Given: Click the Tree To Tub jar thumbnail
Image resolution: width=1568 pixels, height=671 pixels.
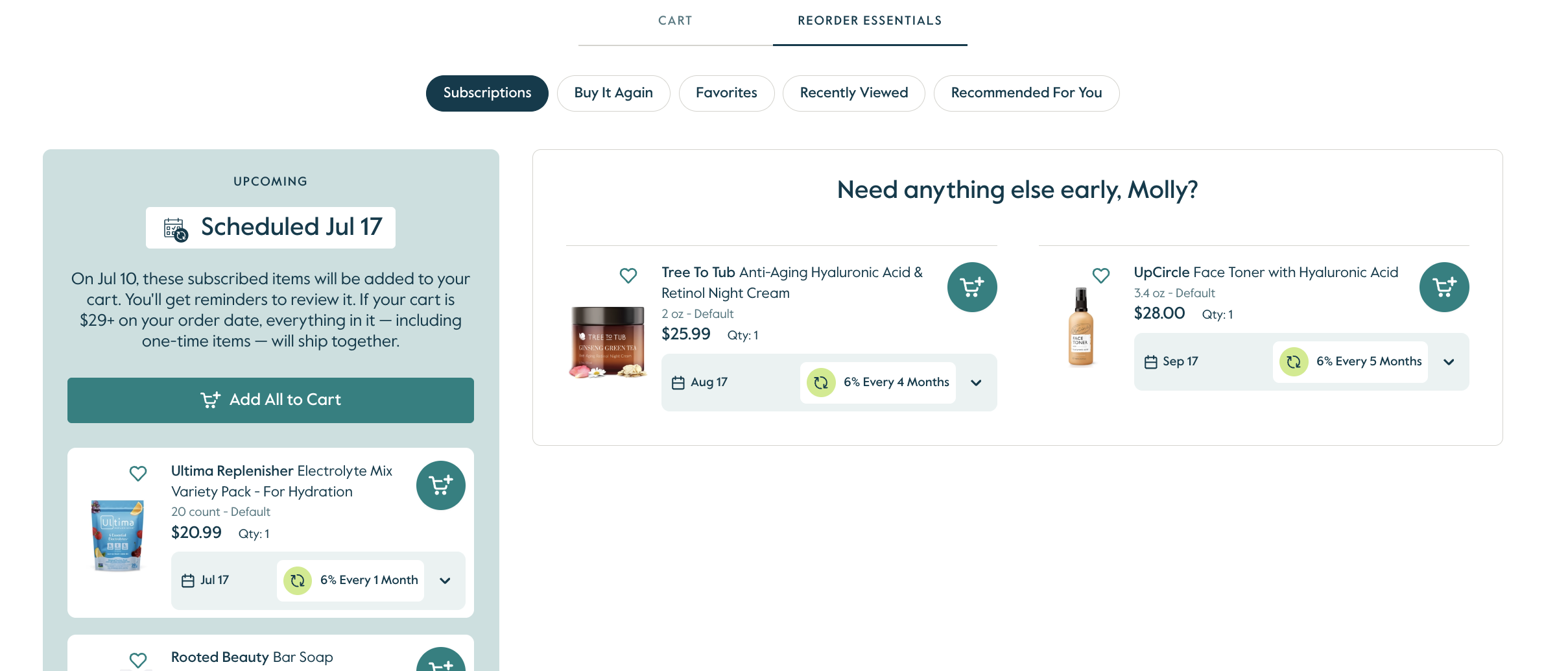Looking at the screenshot, I should tap(608, 342).
